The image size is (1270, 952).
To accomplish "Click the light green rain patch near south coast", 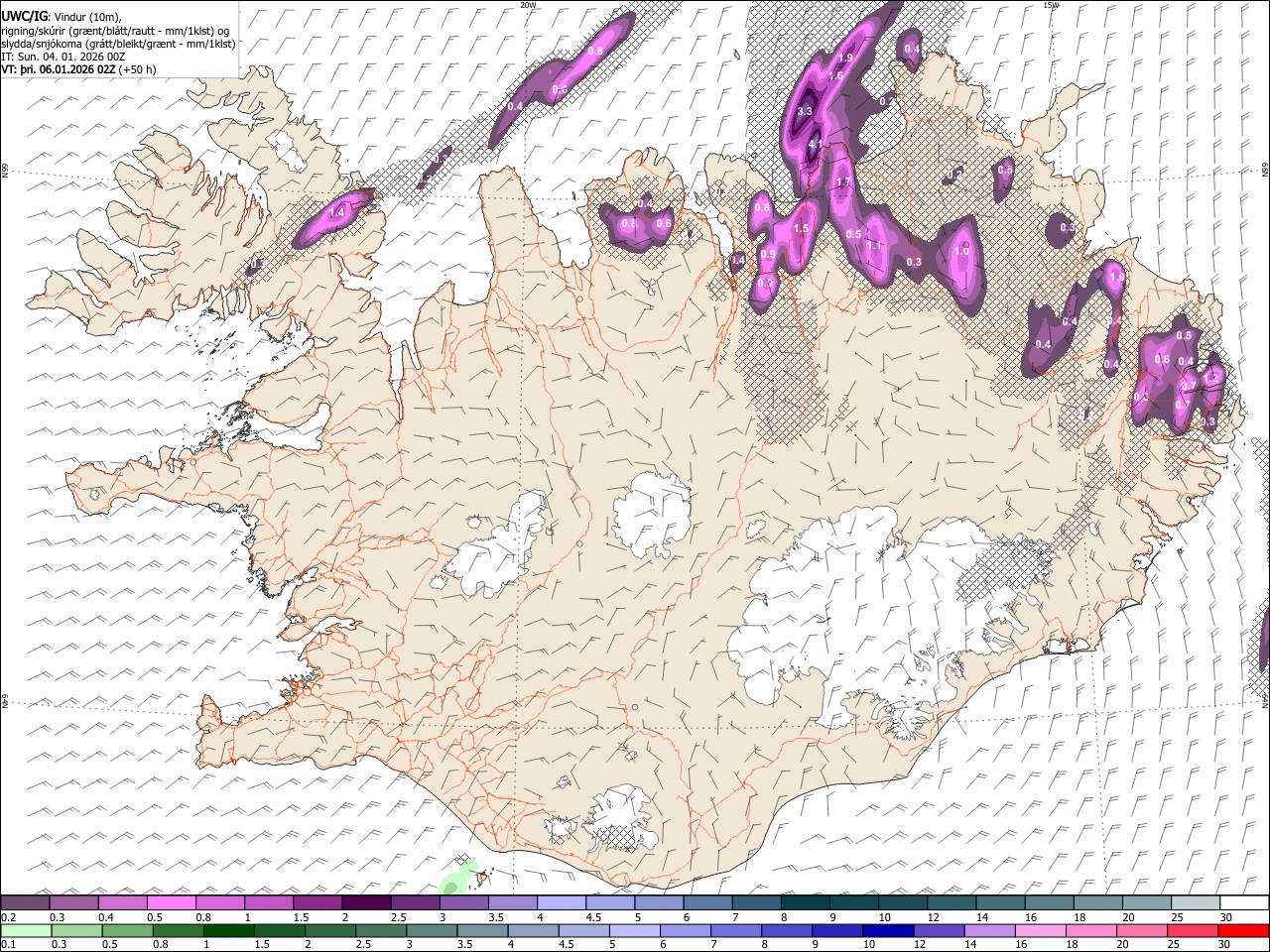I will pyautogui.click(x=456, y=879).
